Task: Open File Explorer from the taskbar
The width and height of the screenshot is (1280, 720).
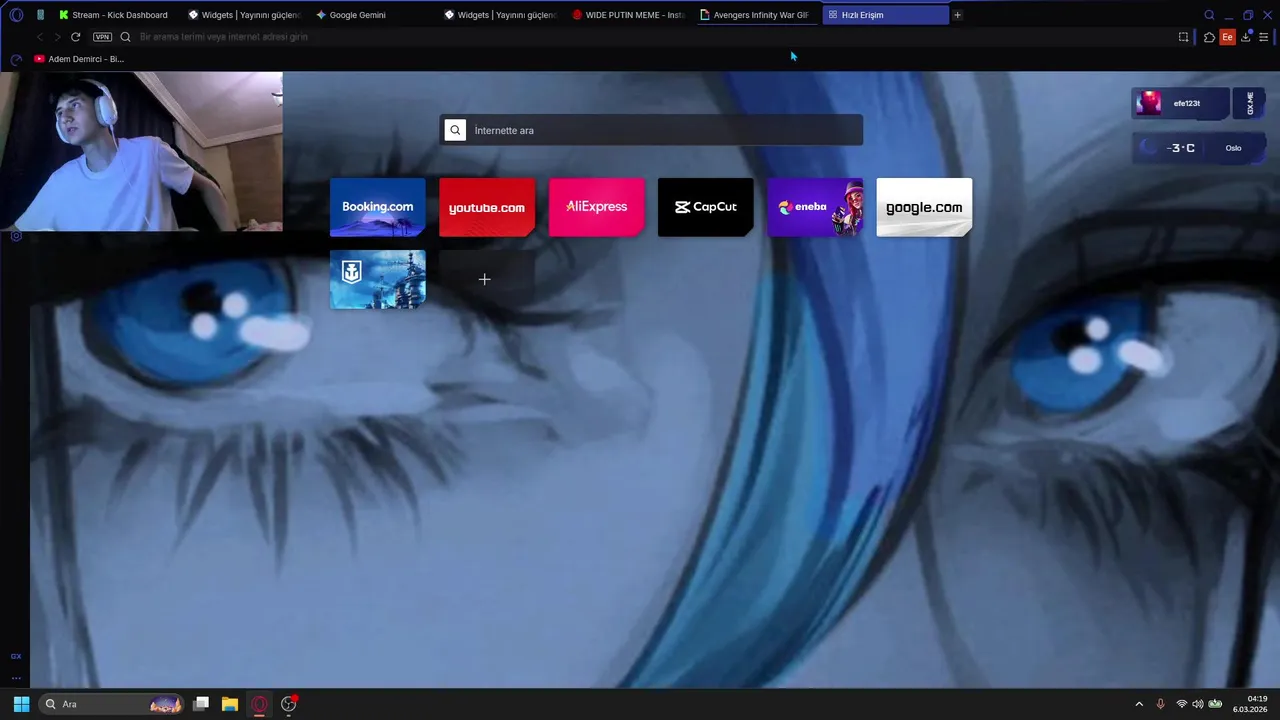Action: [230, 704]
